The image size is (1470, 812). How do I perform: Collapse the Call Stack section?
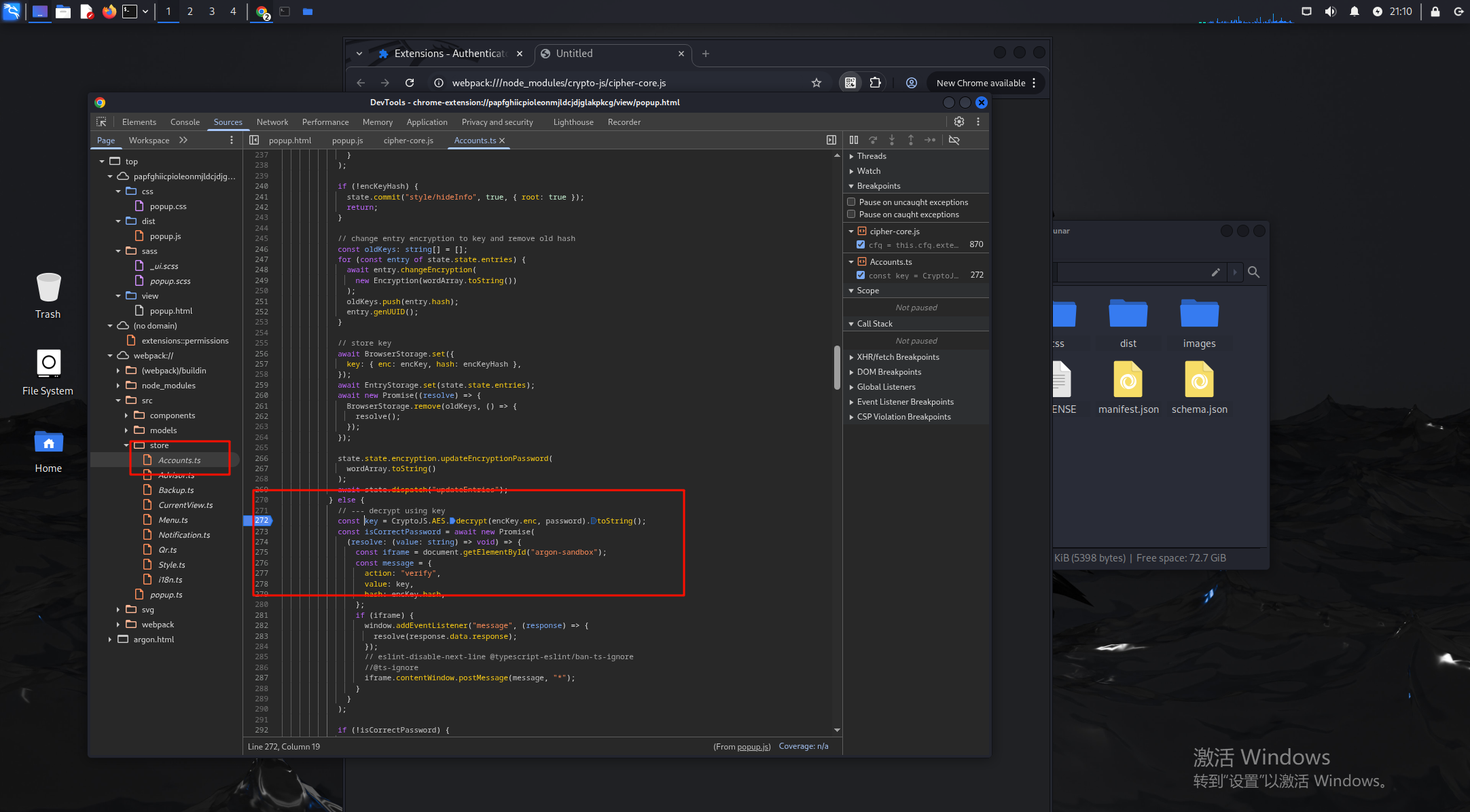[874, 324]
